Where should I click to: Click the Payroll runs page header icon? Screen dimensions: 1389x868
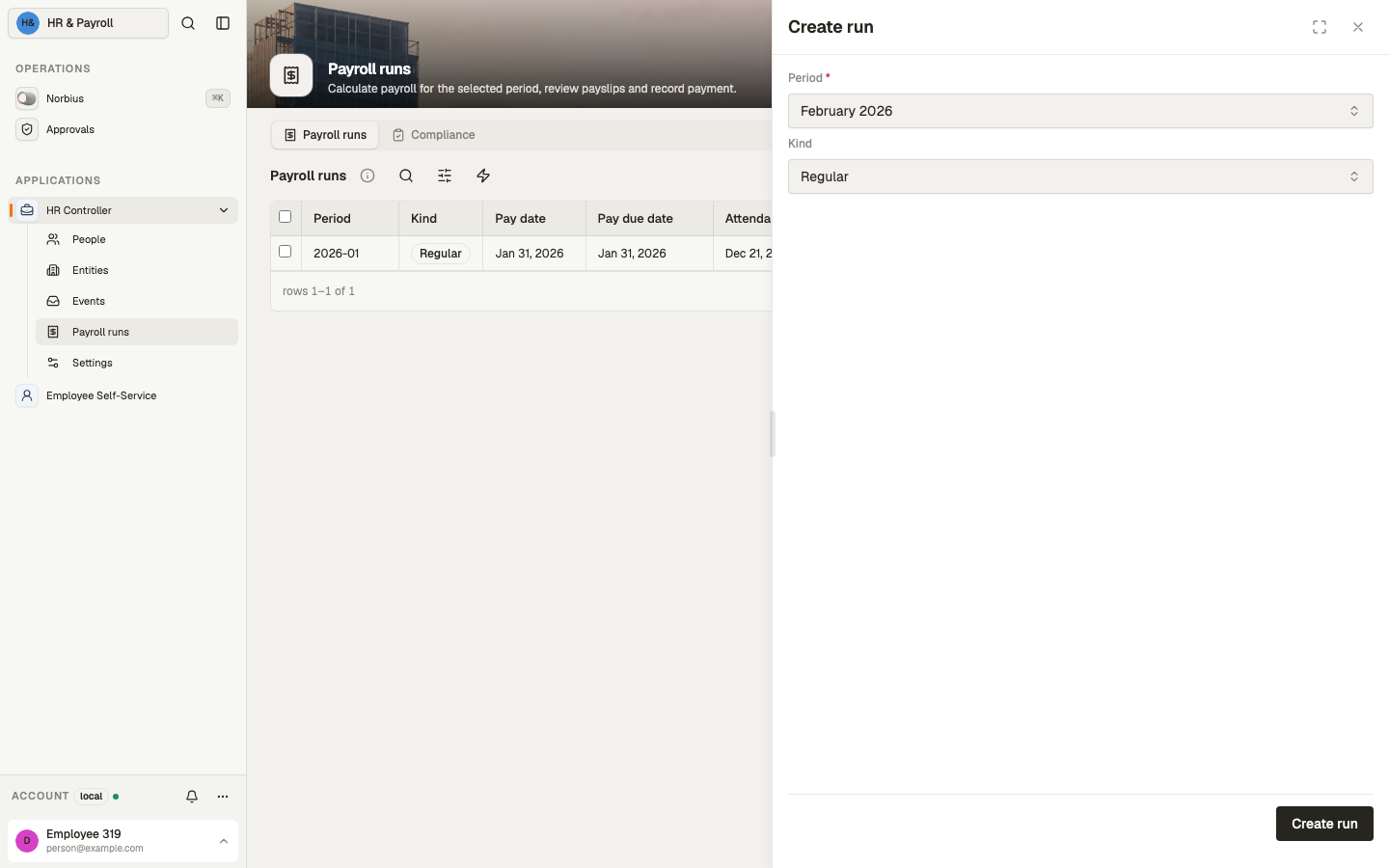tap(291, 75)
